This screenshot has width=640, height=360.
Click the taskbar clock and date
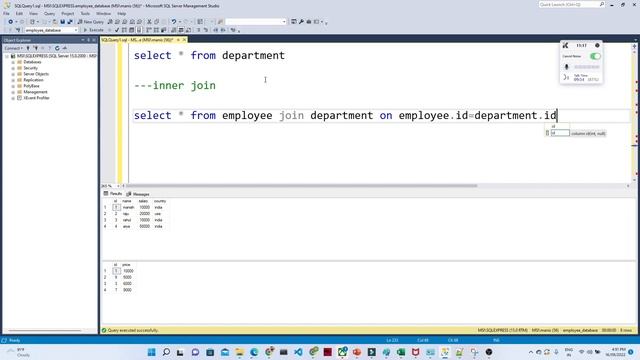point(616,352)
